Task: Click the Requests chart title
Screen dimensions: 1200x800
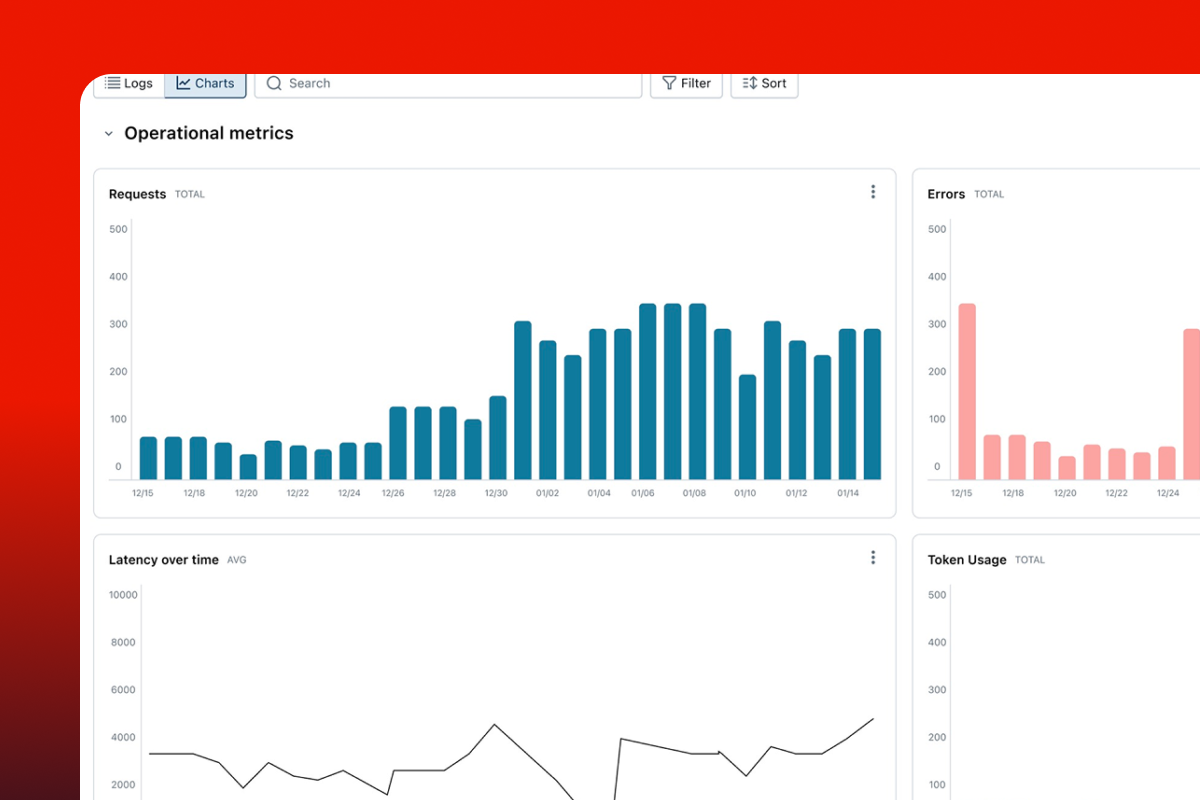Action: (137, 194)
